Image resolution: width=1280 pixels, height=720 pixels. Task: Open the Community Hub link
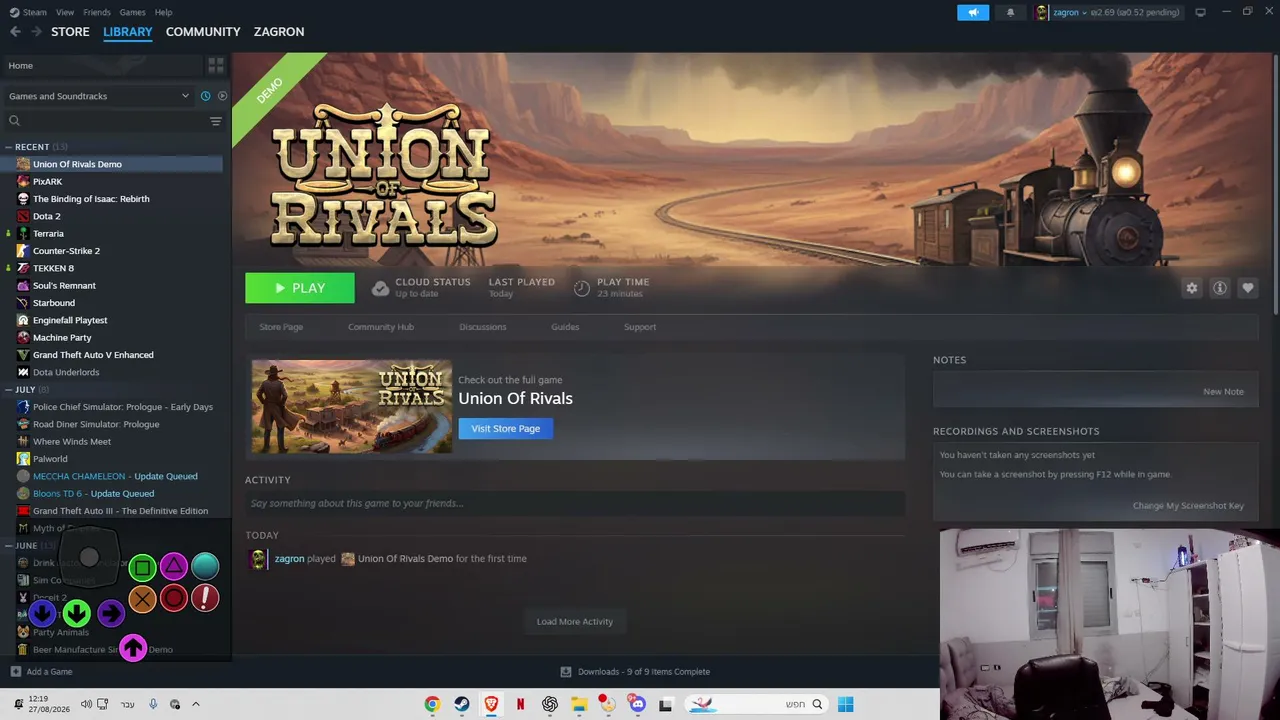(x=381, y=327)
